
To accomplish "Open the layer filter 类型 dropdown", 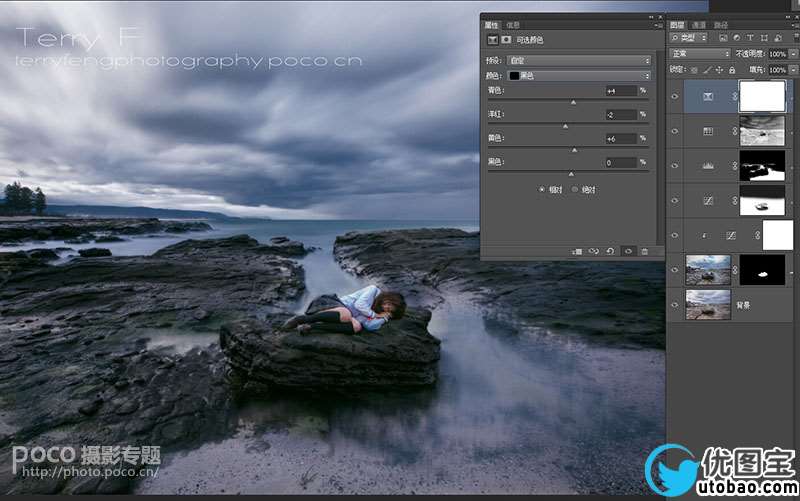I will point(688,38).
